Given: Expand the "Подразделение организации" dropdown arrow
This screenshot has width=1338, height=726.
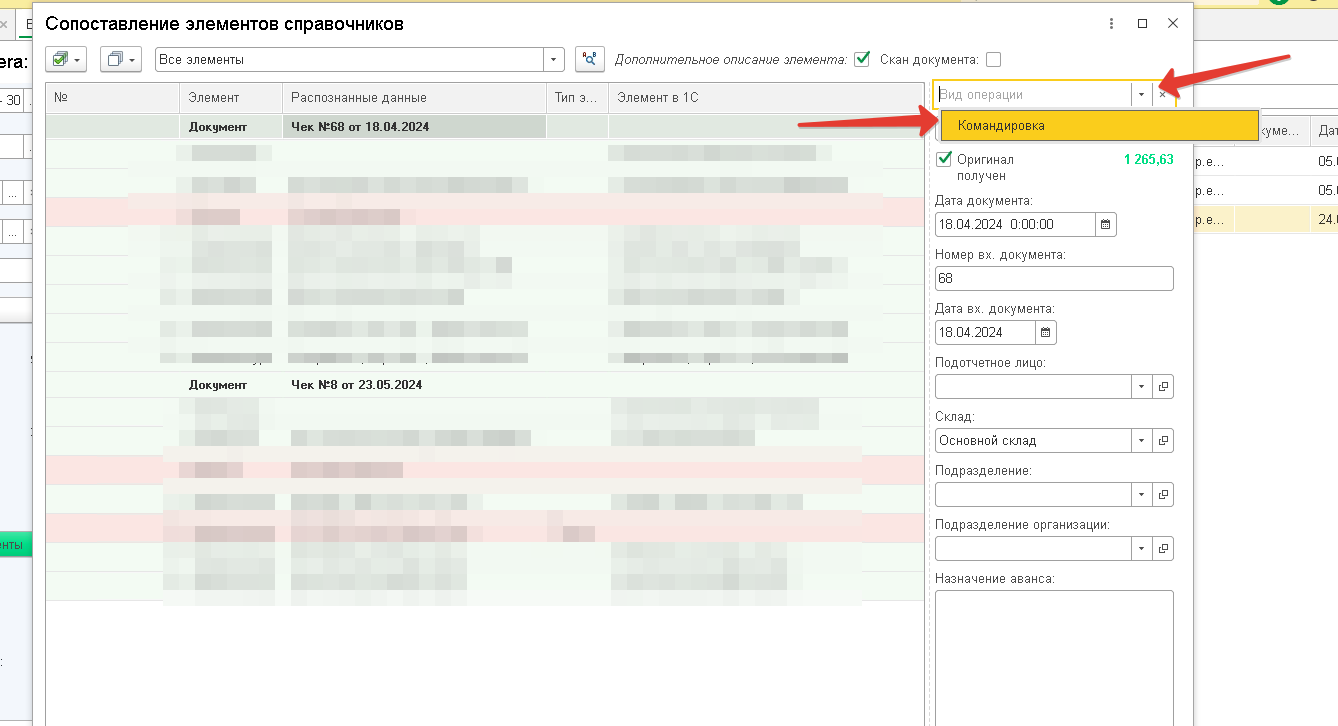Looking at the screenshot, I should pos(1141,548).
